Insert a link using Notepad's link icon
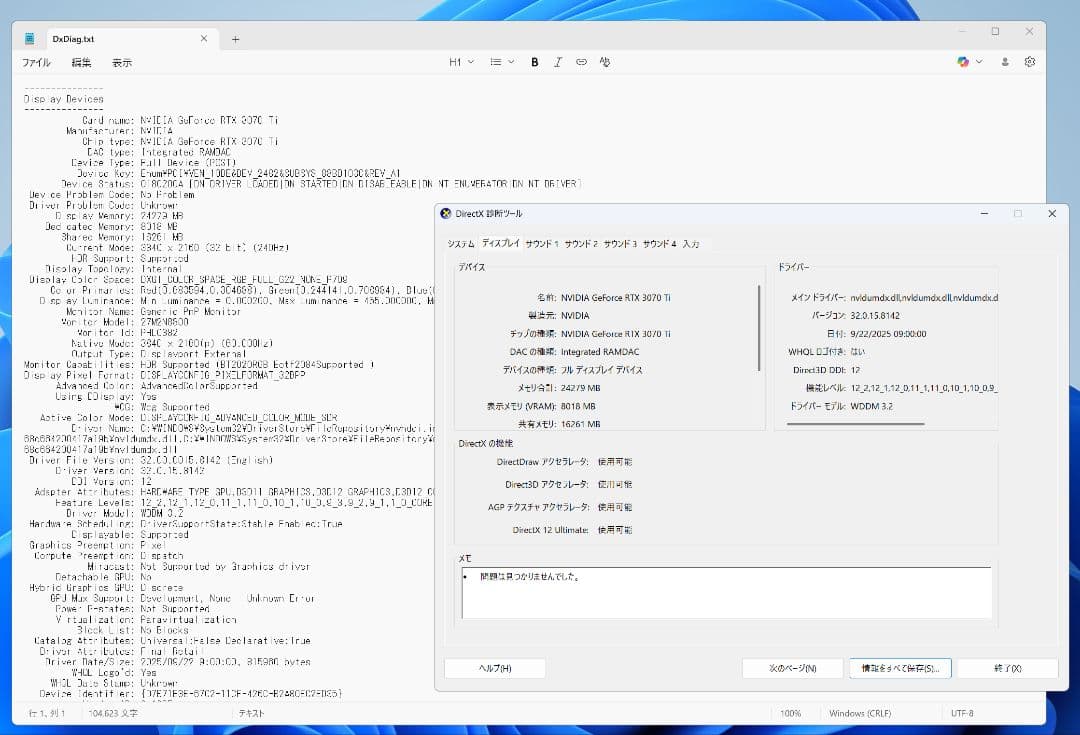Screen dimensions: 1080x735 [x=581, y=62]
